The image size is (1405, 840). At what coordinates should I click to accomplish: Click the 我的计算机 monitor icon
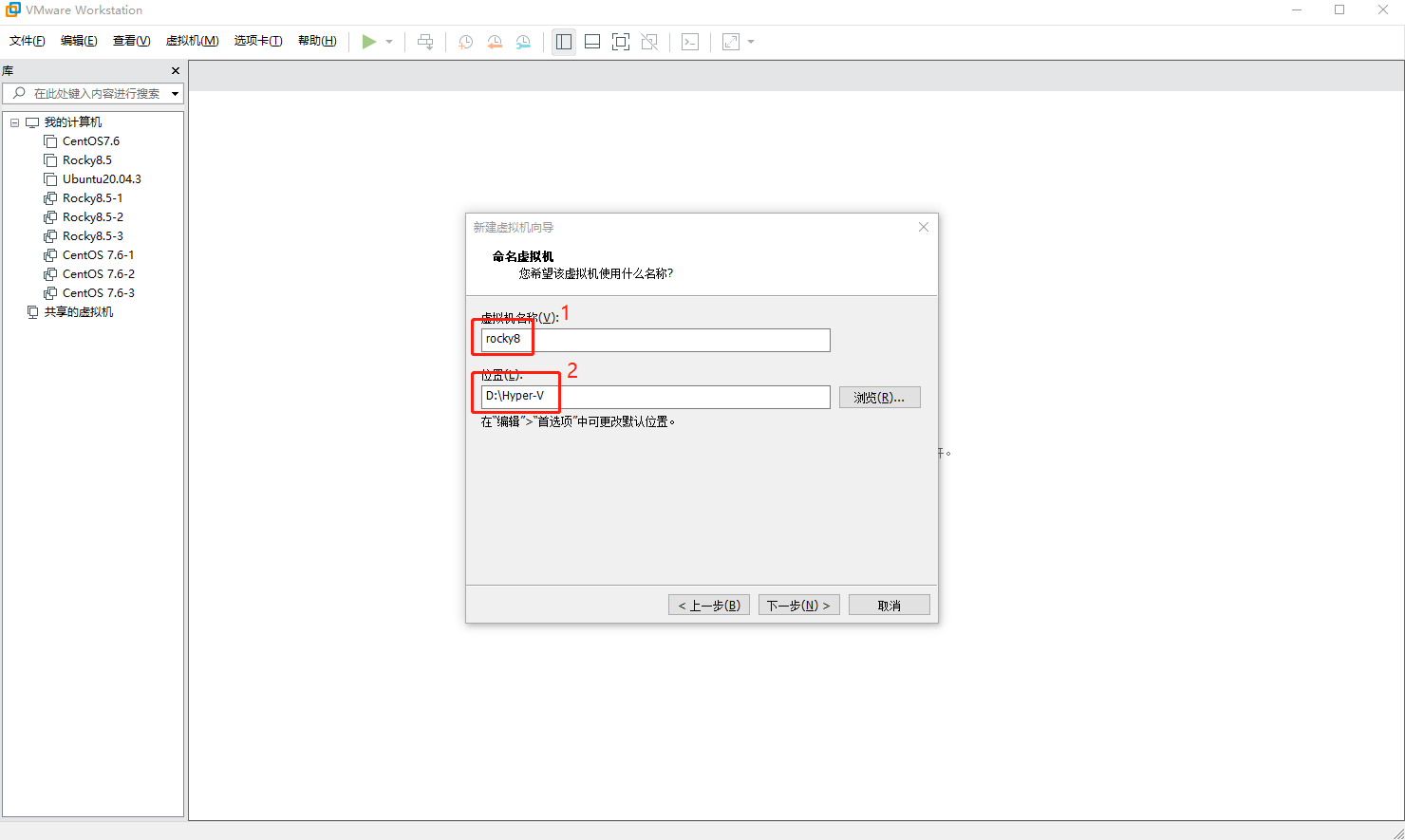coord(32,122)
